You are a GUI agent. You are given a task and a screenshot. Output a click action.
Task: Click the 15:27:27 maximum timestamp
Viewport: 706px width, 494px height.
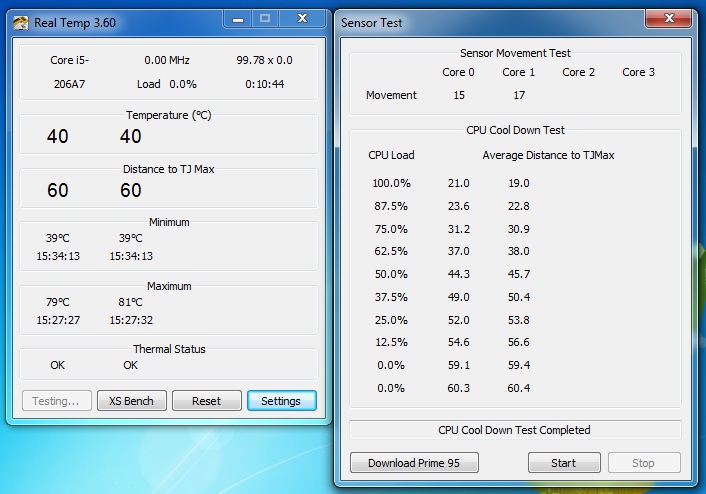(58, 320)
